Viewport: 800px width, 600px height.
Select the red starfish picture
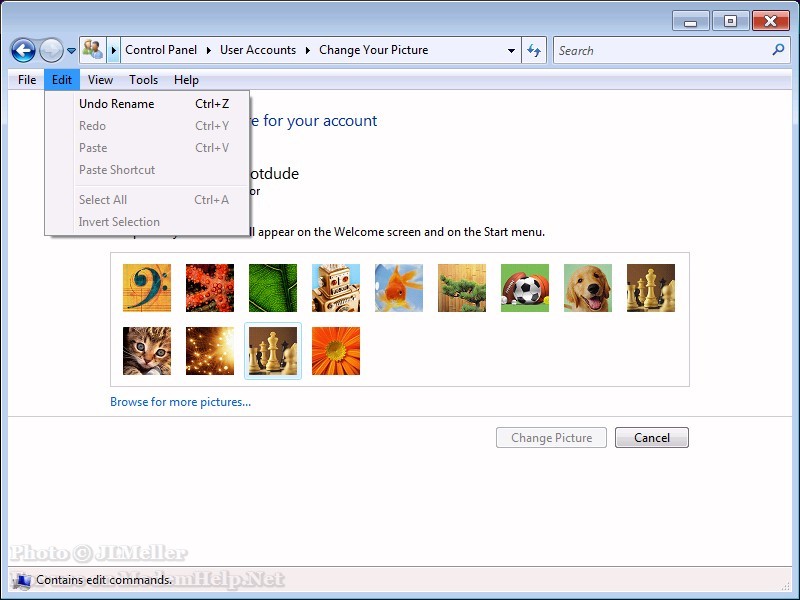[210, 288]
